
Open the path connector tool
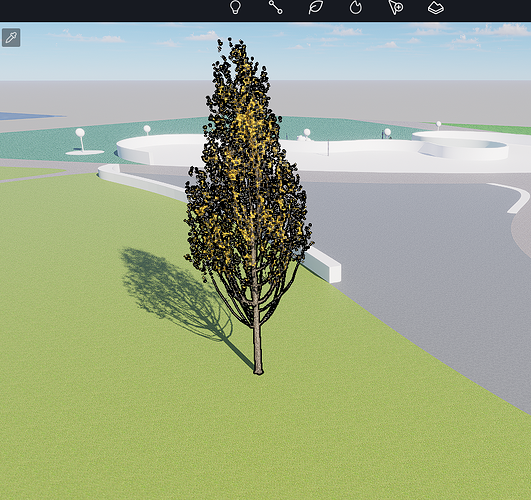[x=275, y=7]
